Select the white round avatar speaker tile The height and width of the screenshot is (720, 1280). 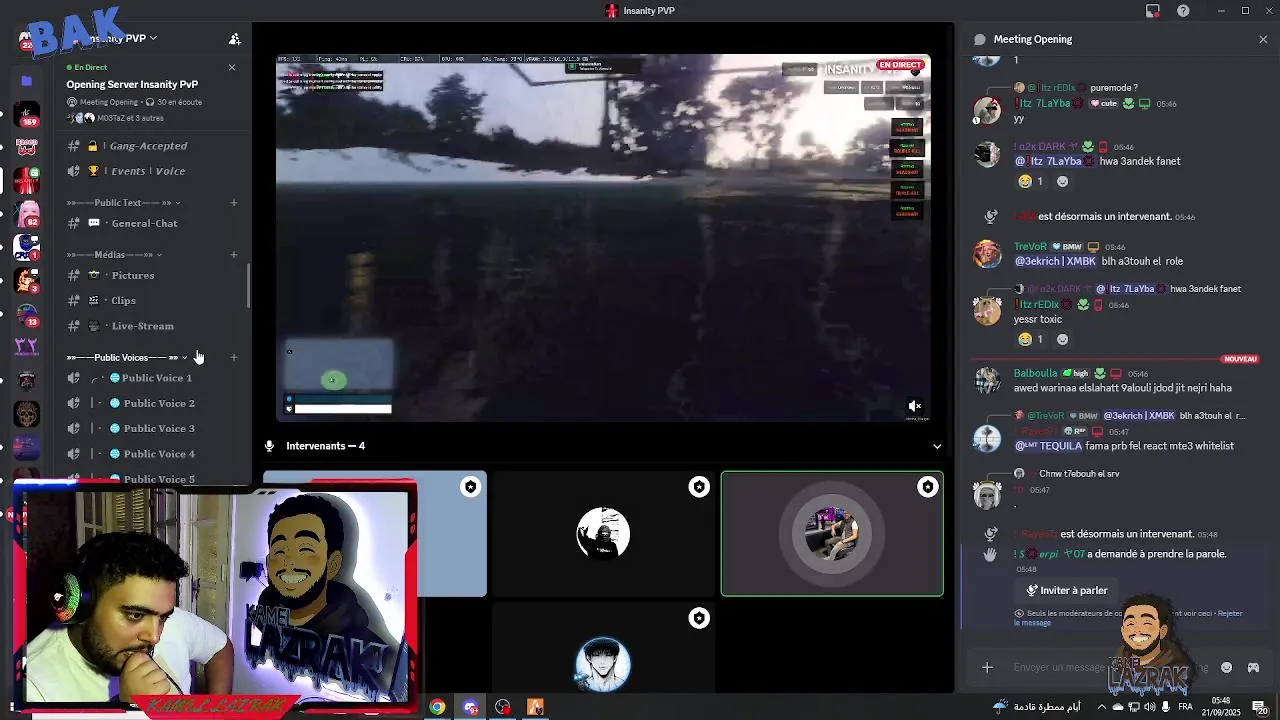tap(603, 534)
